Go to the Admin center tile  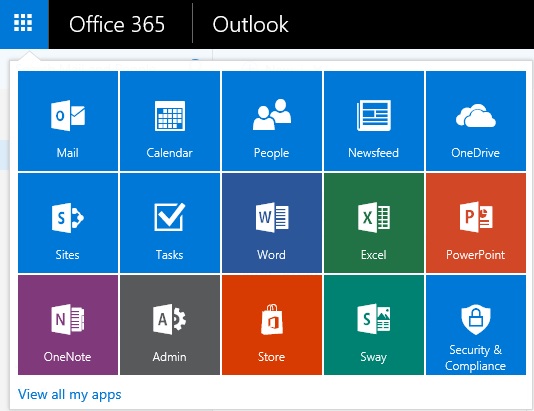pyautogui.click(x=170, y=325)
